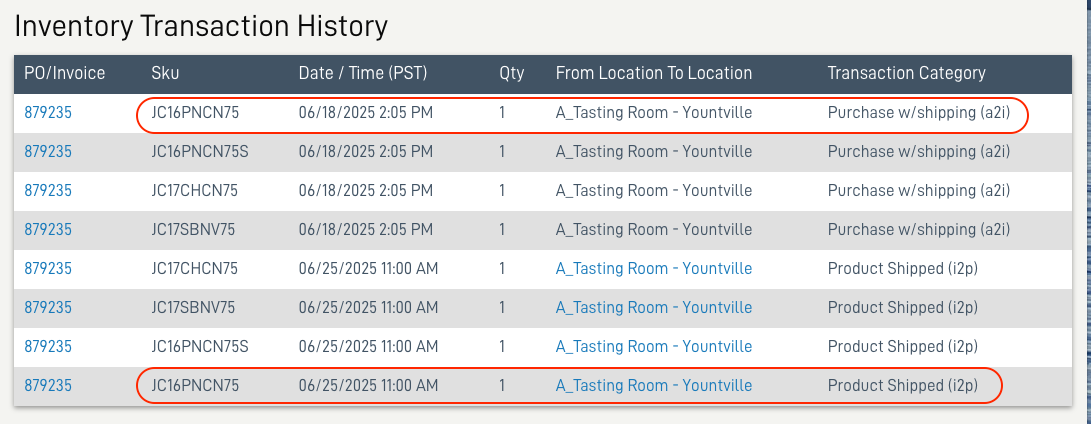Click the From Location To Location header

[653, 73]
